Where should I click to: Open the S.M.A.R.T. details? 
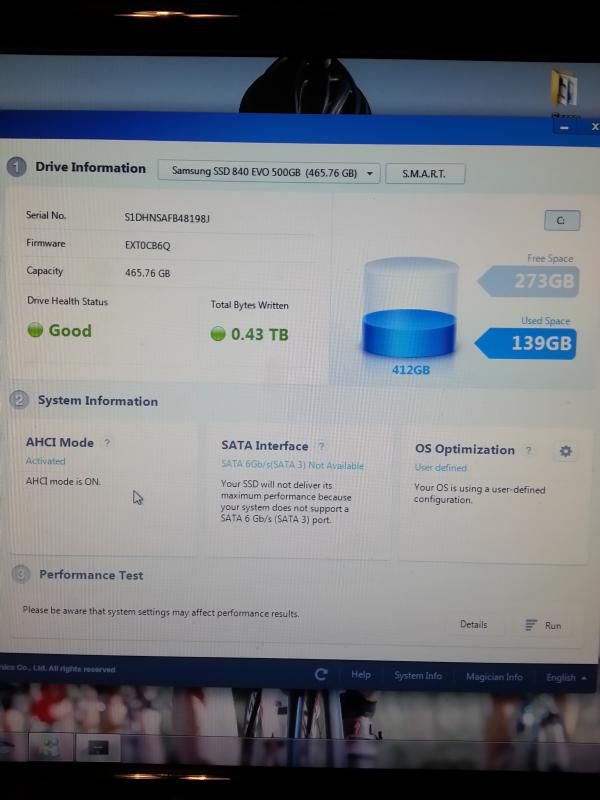(424, 173)
